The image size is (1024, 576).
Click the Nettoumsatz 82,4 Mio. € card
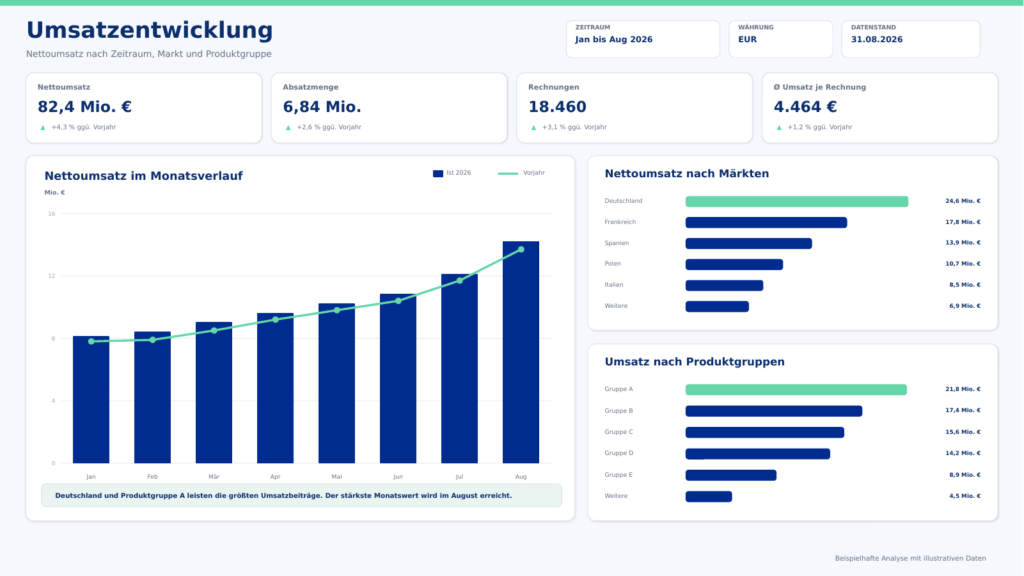144,108
